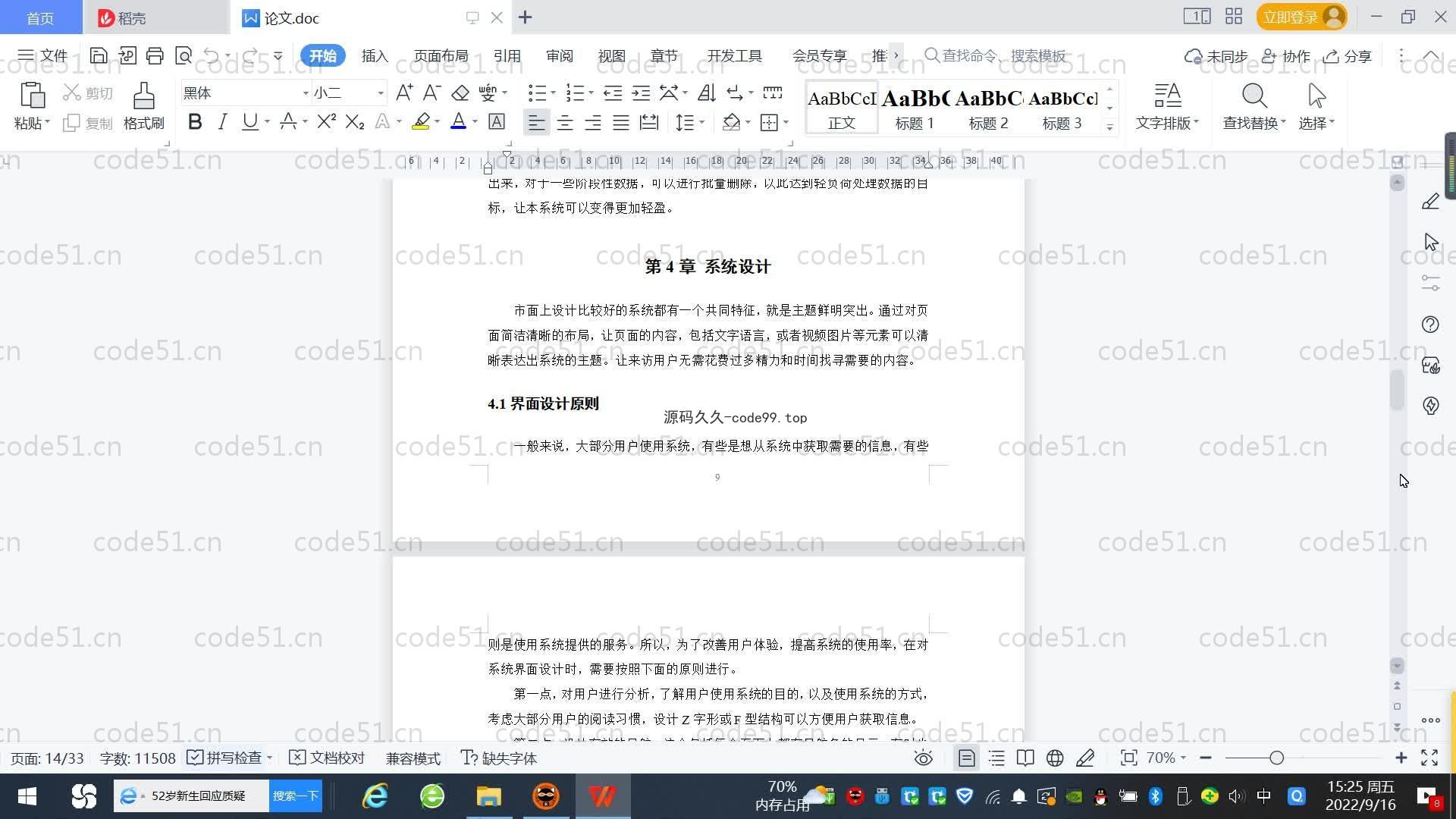Expand the Paste options arrow
The width and height of the screenshot is (1456, 819).
pos(47,122)
